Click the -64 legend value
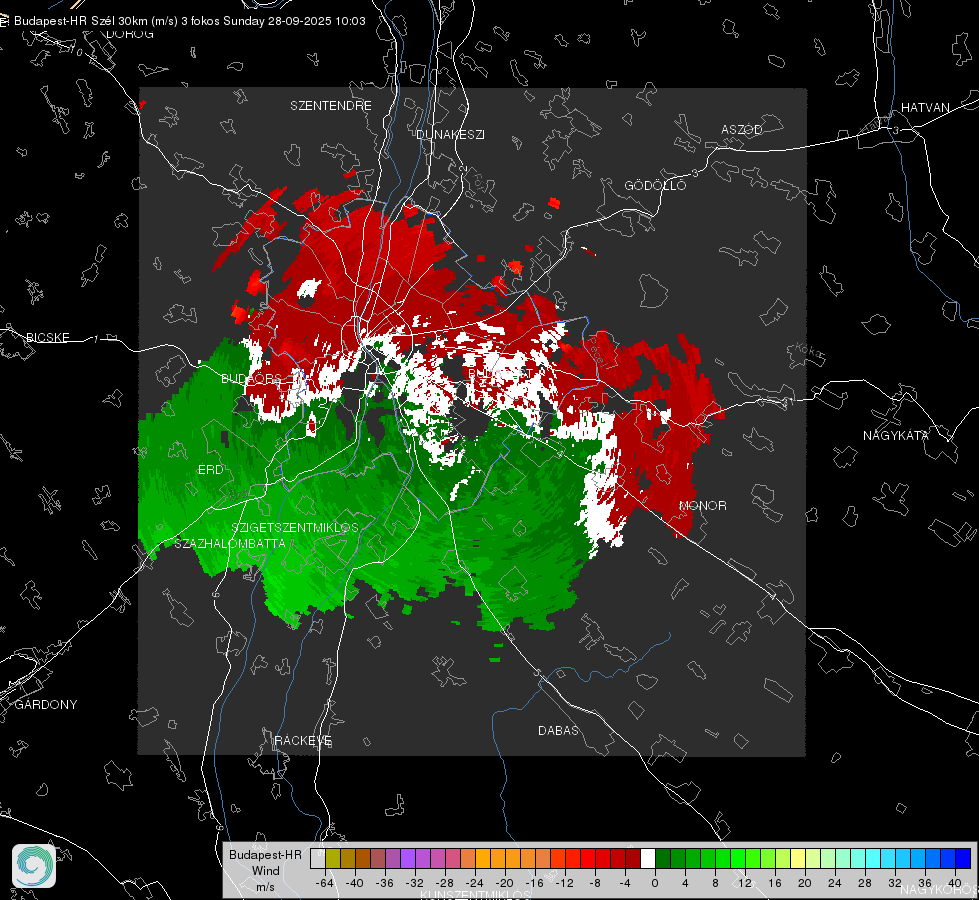 click(325, 883)
